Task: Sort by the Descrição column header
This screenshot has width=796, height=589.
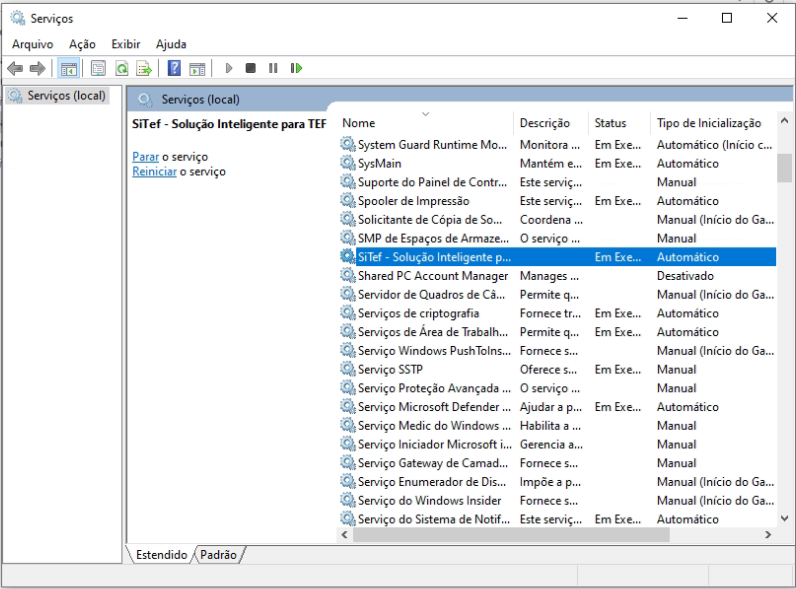Action: [551, 123]
